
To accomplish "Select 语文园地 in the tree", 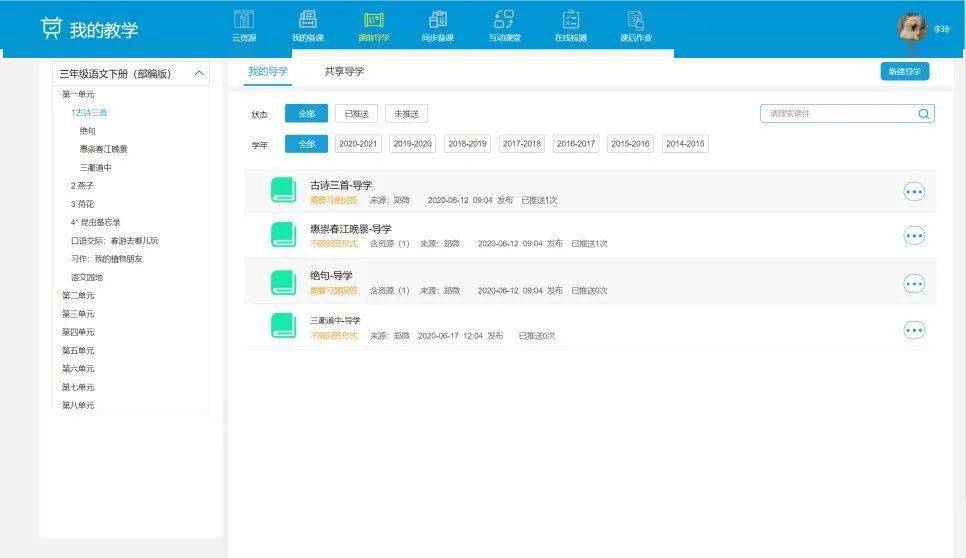I will tap(87, 277).
